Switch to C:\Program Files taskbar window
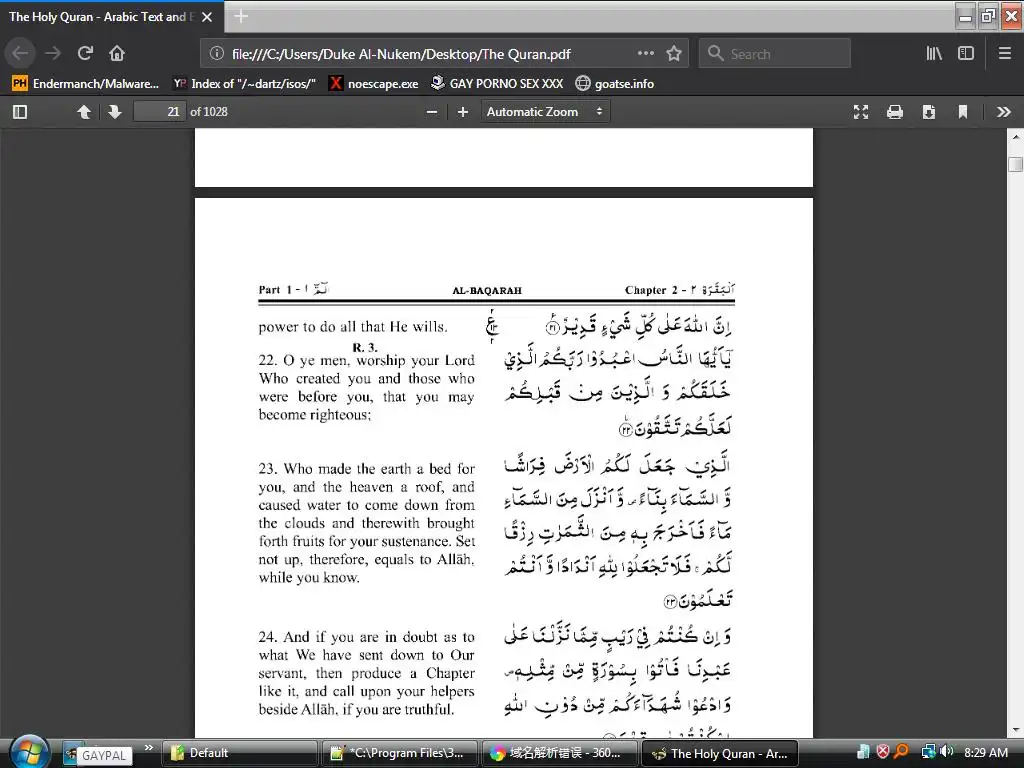This screenshot has width=1024, height=768. [x=400, y=753]
